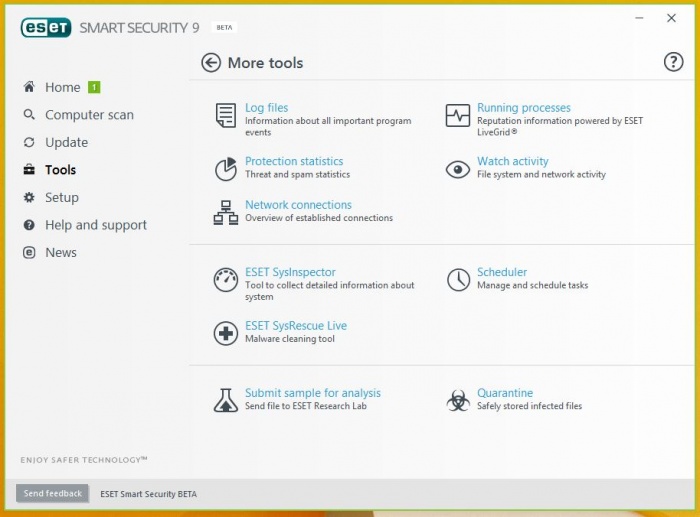Open the Scheduler link
Viewport: 700px width, 517px height.
[502, 272]
